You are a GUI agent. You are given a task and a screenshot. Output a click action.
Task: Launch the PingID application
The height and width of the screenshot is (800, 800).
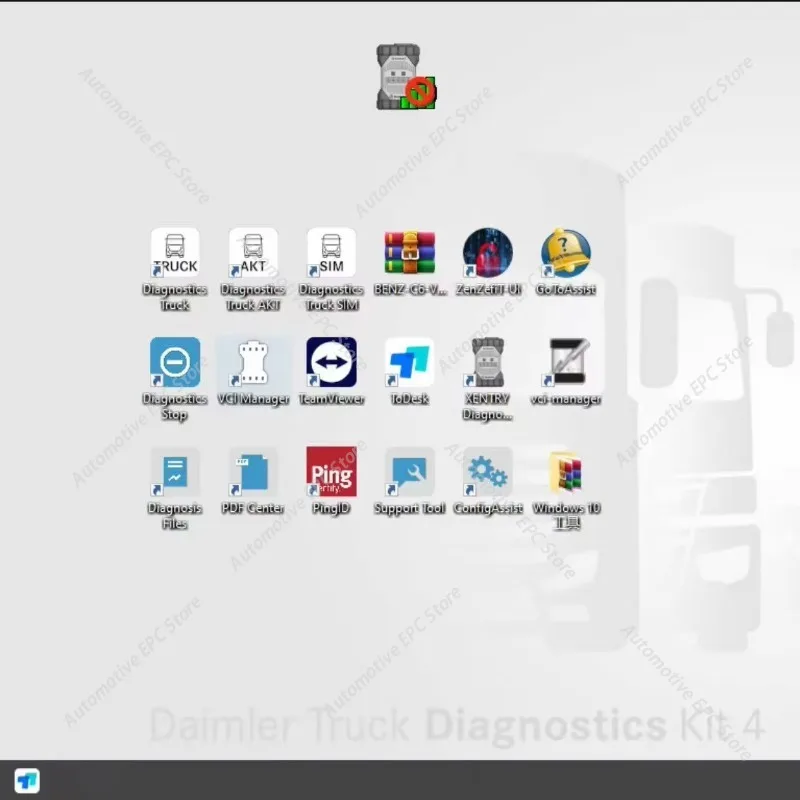click(331, 472)
